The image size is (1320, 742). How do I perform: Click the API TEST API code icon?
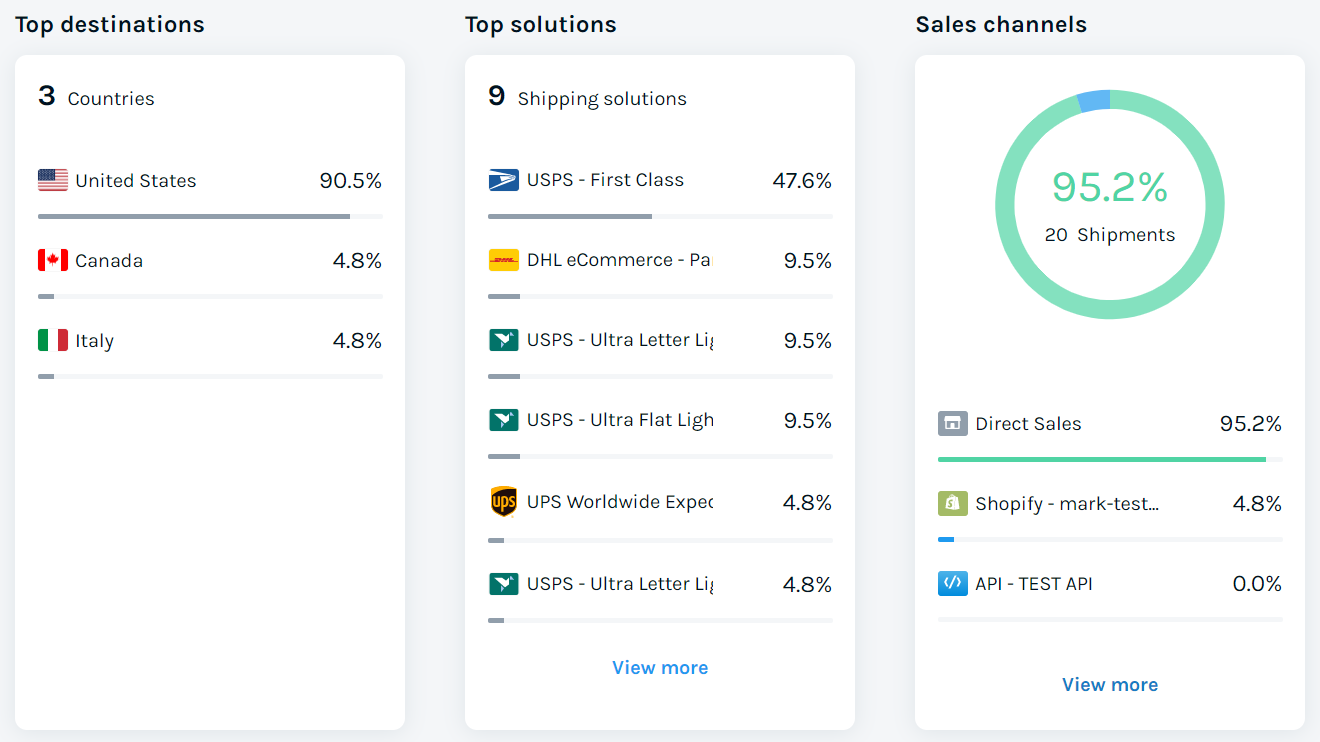click(x=953, y=584)
